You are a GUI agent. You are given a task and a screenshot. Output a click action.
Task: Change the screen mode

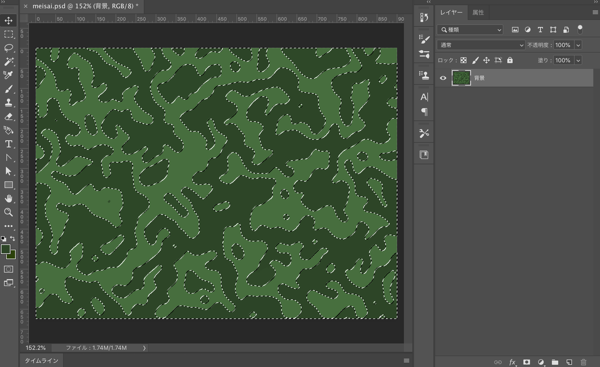(8, 283)
